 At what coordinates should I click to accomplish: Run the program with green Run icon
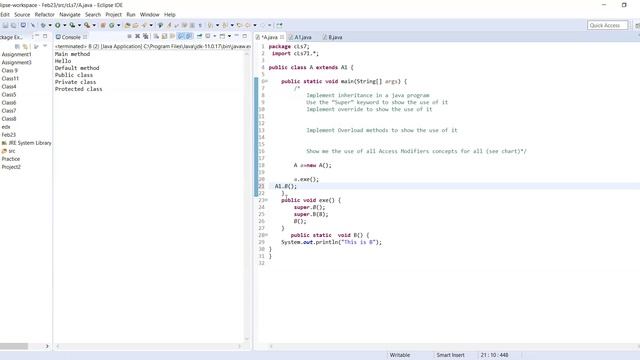[x=58, y=25]
